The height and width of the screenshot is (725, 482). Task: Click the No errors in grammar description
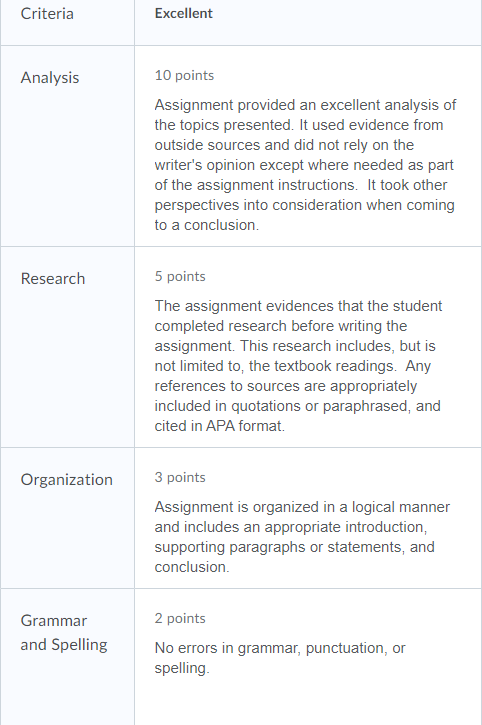pos(280,658)
